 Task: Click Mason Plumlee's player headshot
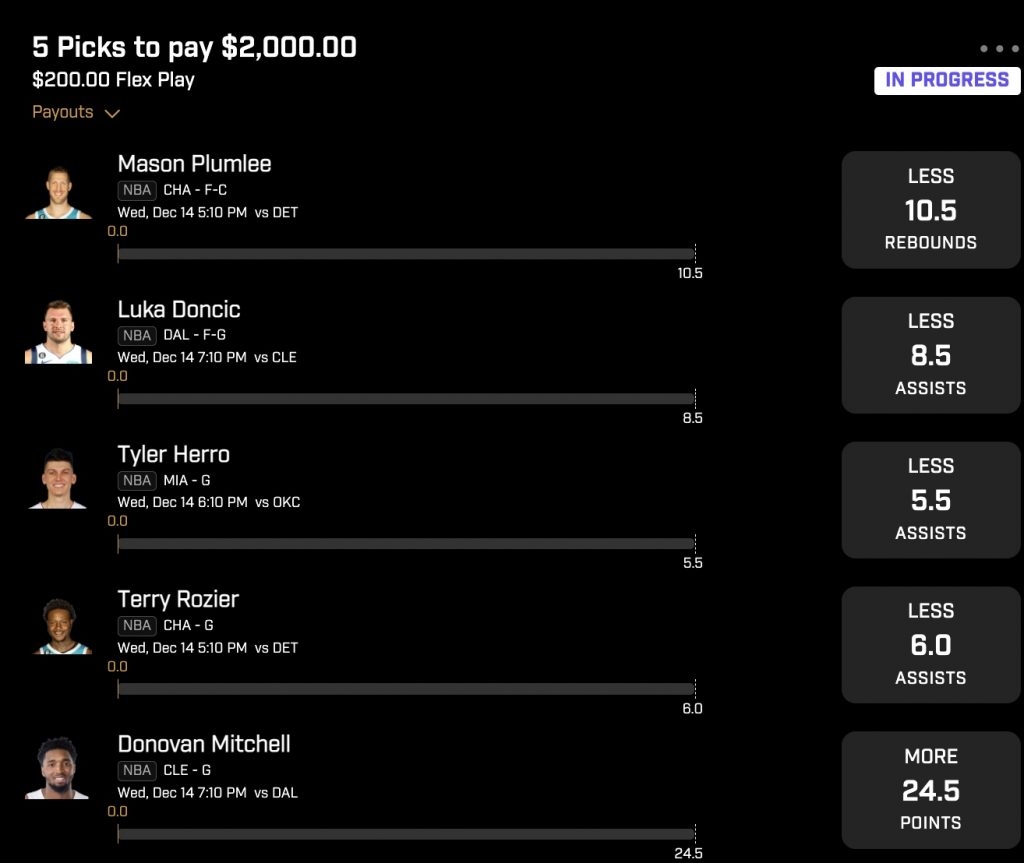pyautogui.click(x=59, y=192)
